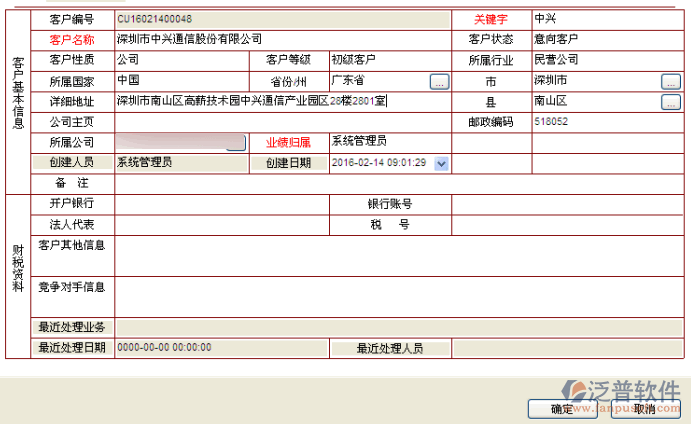The height and width of the screenshot is (424, 691).
Task: Open the 所属公司 company picker button
Action: 235,144
